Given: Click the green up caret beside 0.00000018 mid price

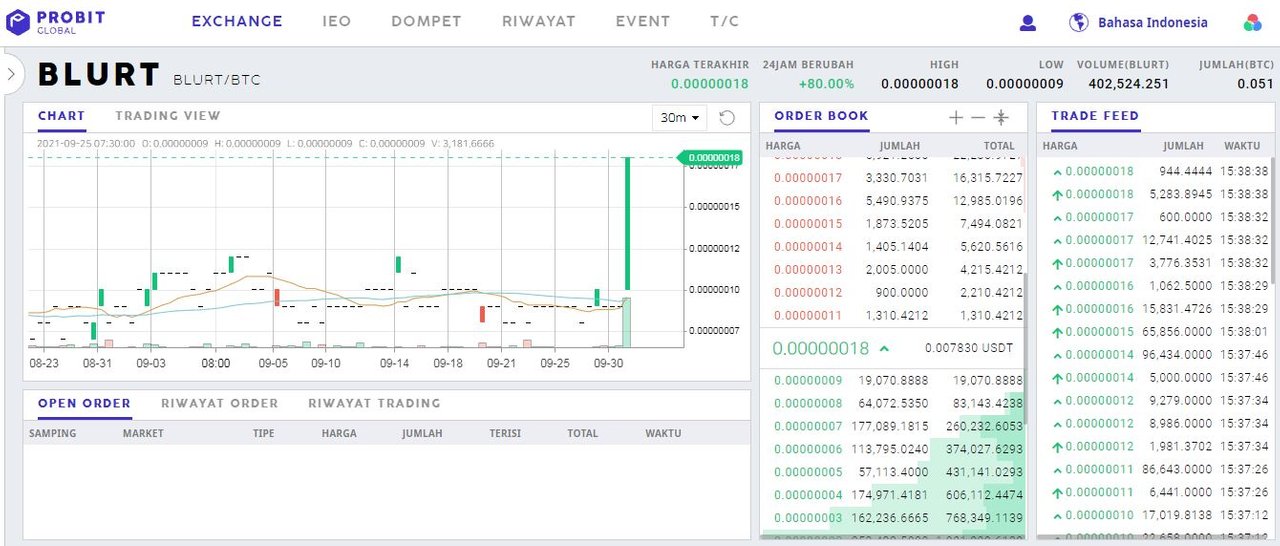Looking at the screenshot, I should coord(884,349).
